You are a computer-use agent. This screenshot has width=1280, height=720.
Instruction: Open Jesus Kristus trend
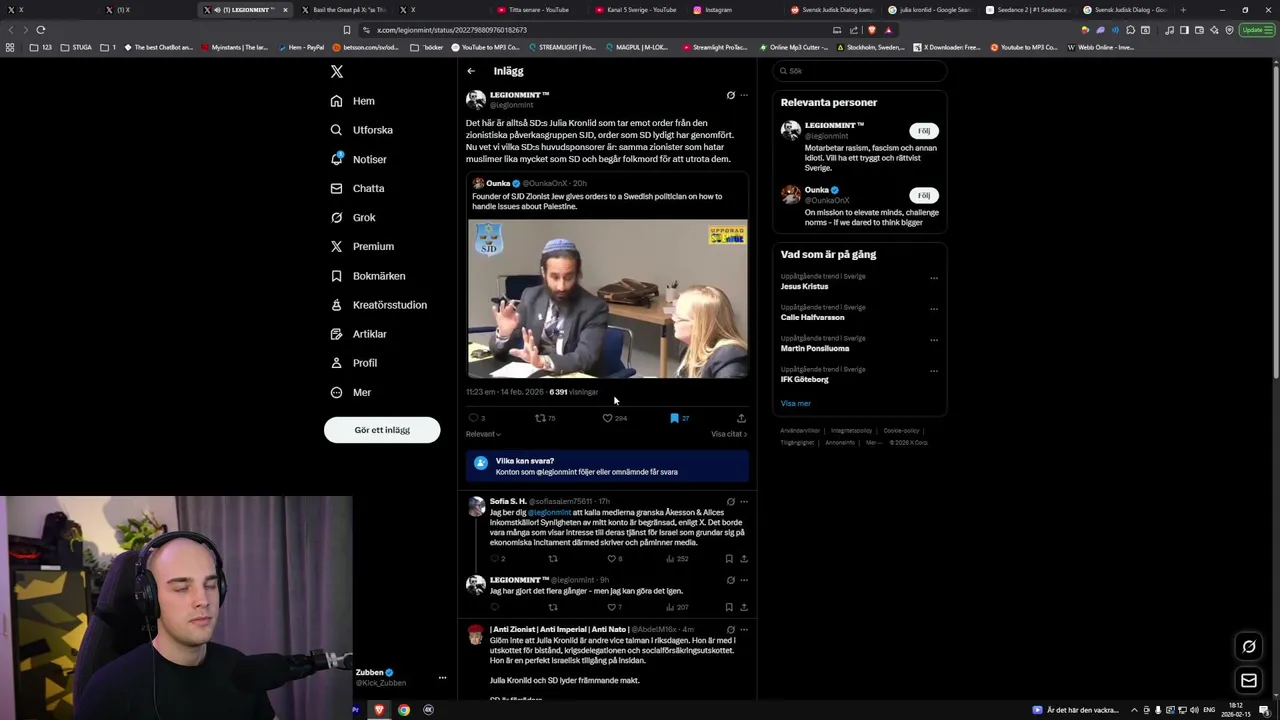(x=805, y=286)
